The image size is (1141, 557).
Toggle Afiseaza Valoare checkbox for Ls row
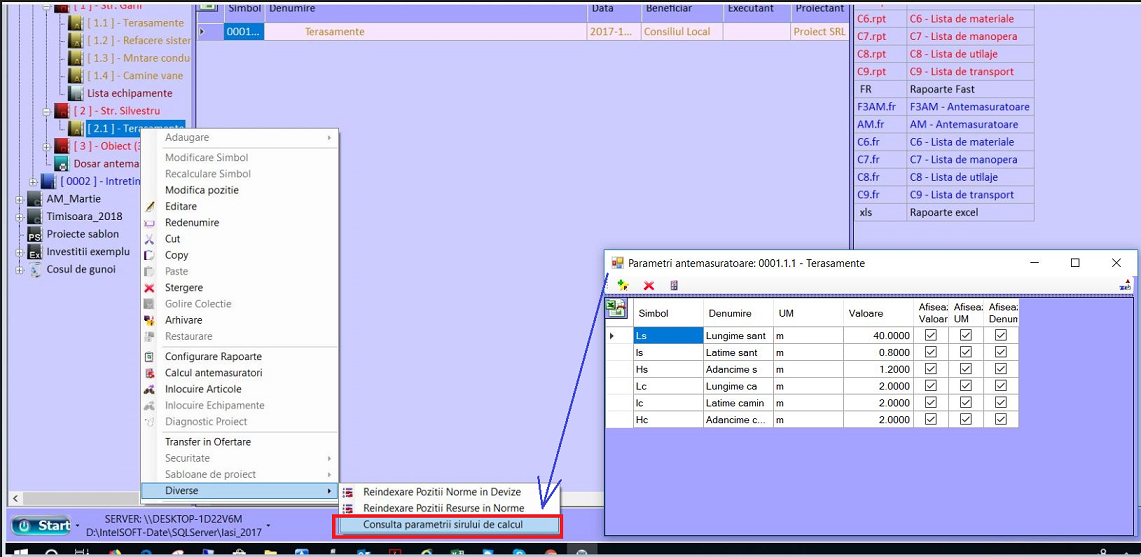[931, 336]
